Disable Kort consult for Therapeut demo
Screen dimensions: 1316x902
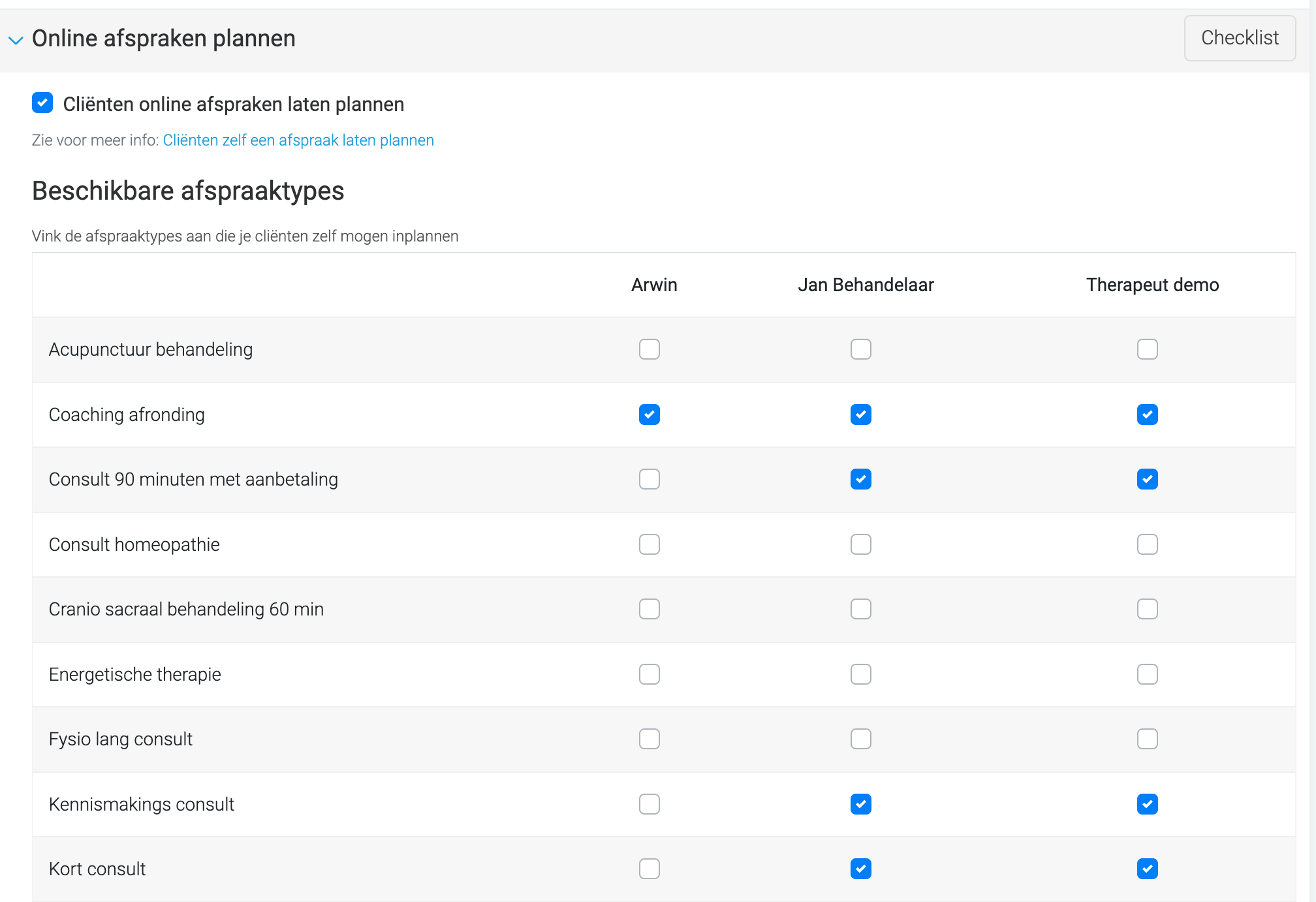(x=1147, y=869)
